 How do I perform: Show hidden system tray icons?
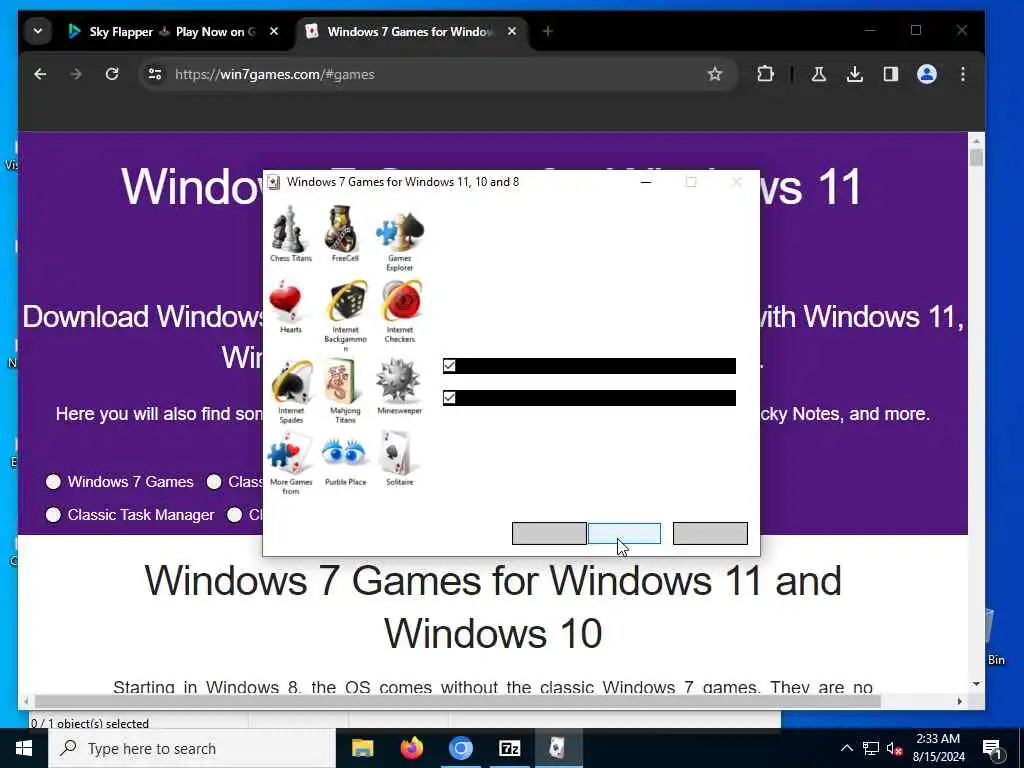click(x=846, y=748)
